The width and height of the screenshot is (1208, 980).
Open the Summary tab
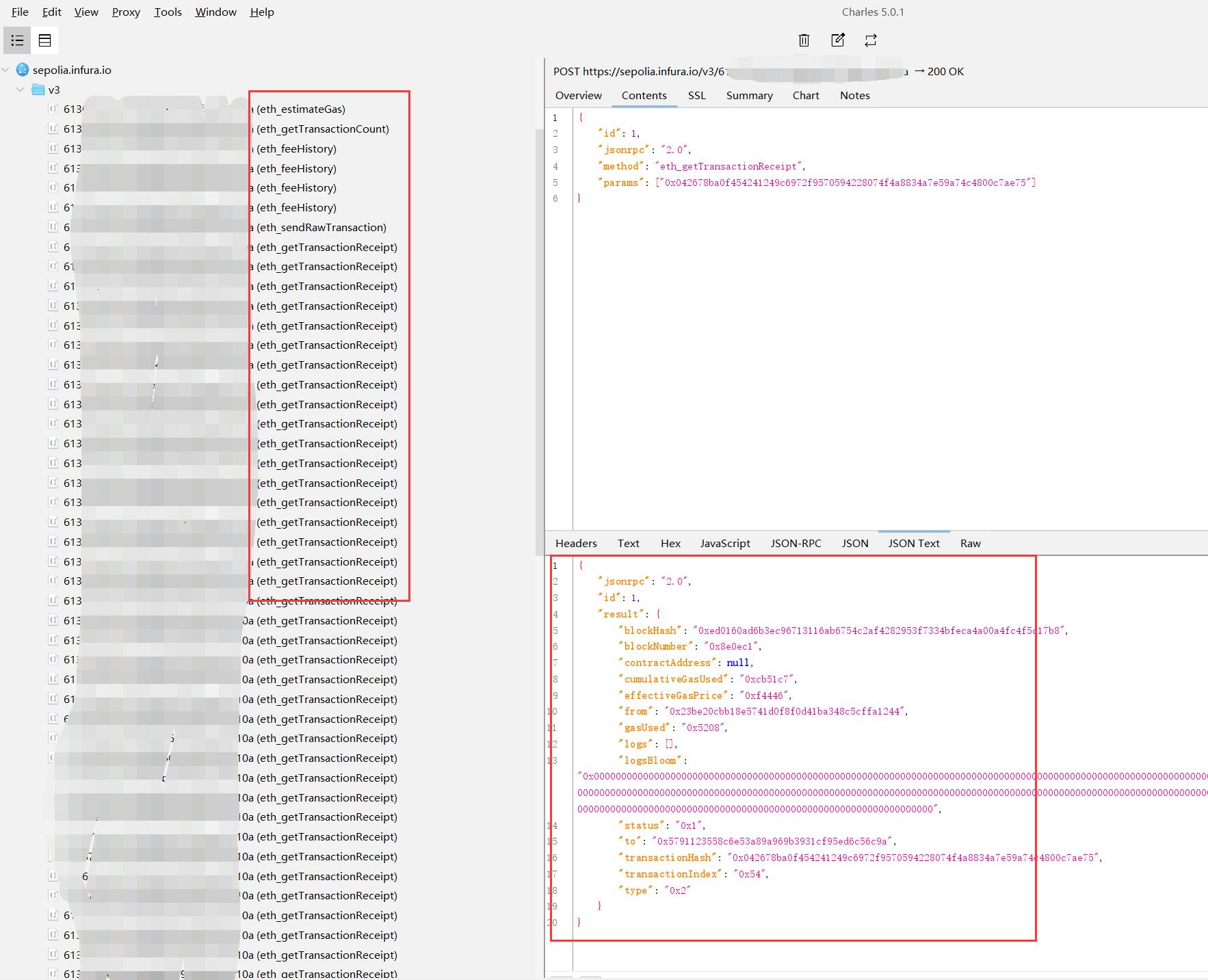[x=749, y=96]
